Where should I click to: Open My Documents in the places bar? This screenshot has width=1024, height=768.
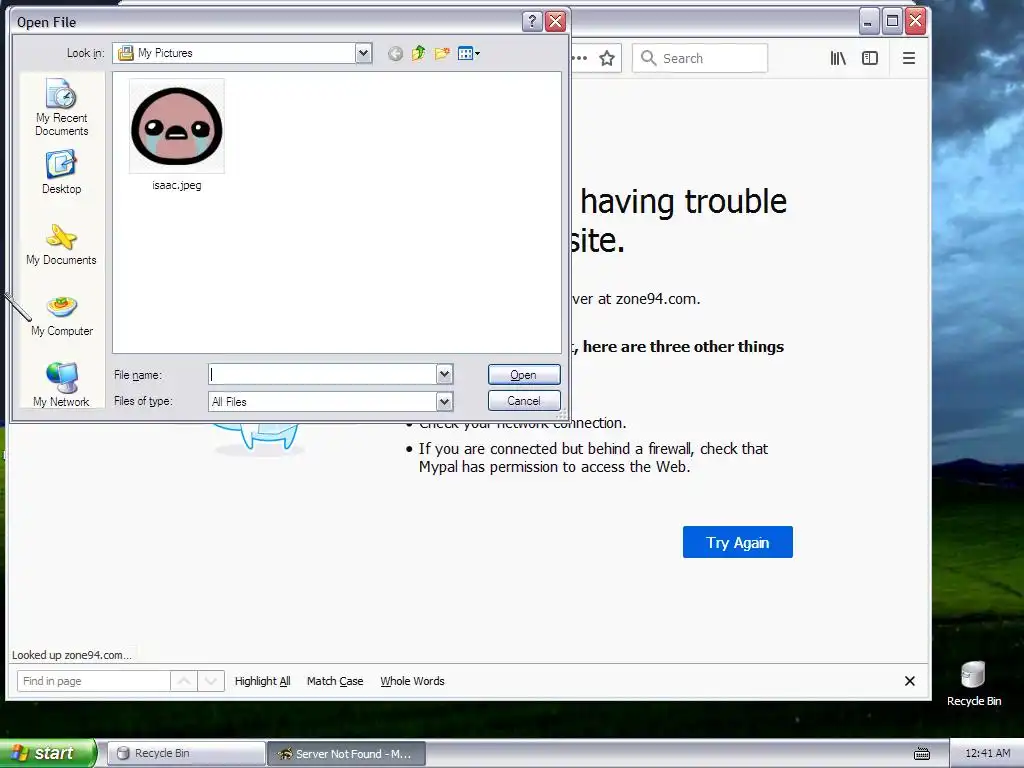pos(61,245)
